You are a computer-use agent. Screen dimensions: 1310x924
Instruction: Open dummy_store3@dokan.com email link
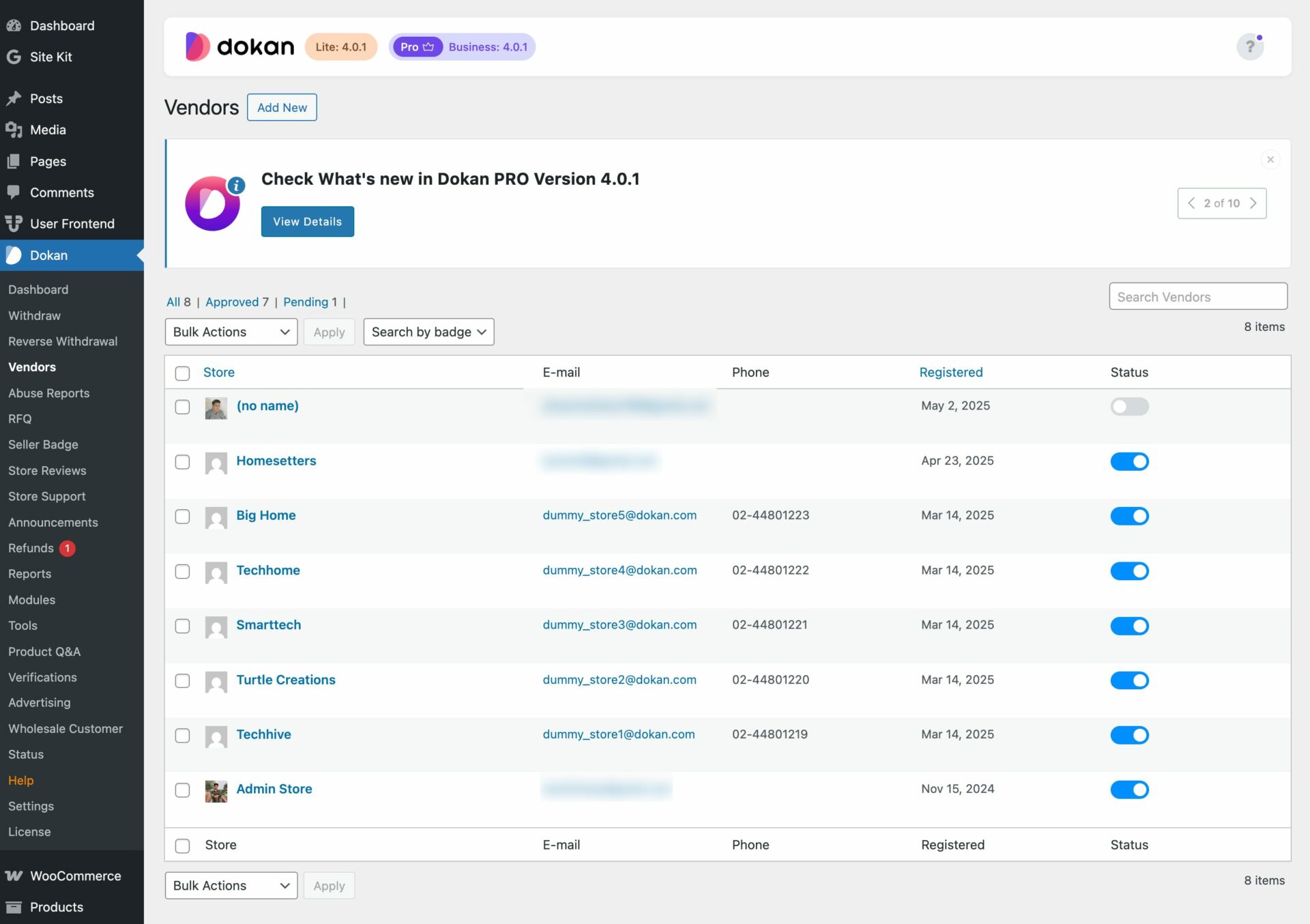point(620,624)
